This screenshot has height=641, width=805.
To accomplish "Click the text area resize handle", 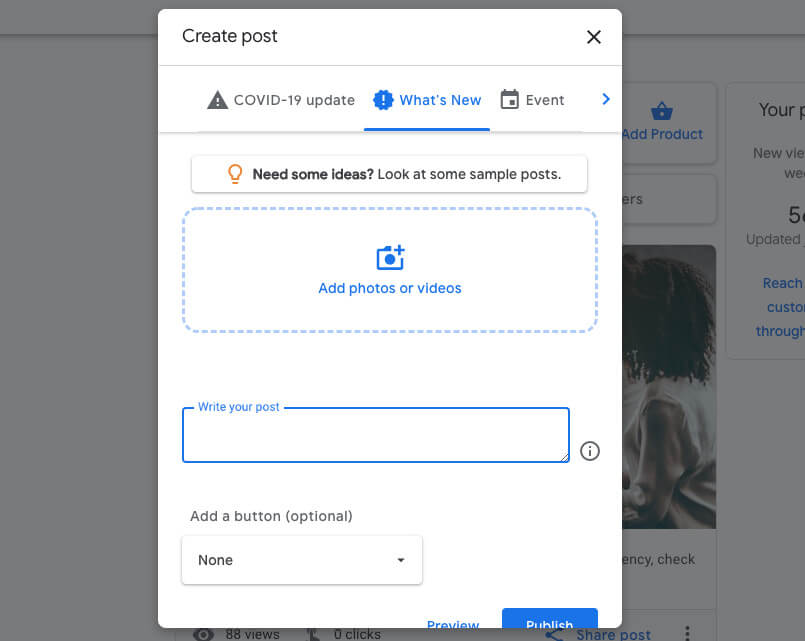I will (x=564, y=457).
